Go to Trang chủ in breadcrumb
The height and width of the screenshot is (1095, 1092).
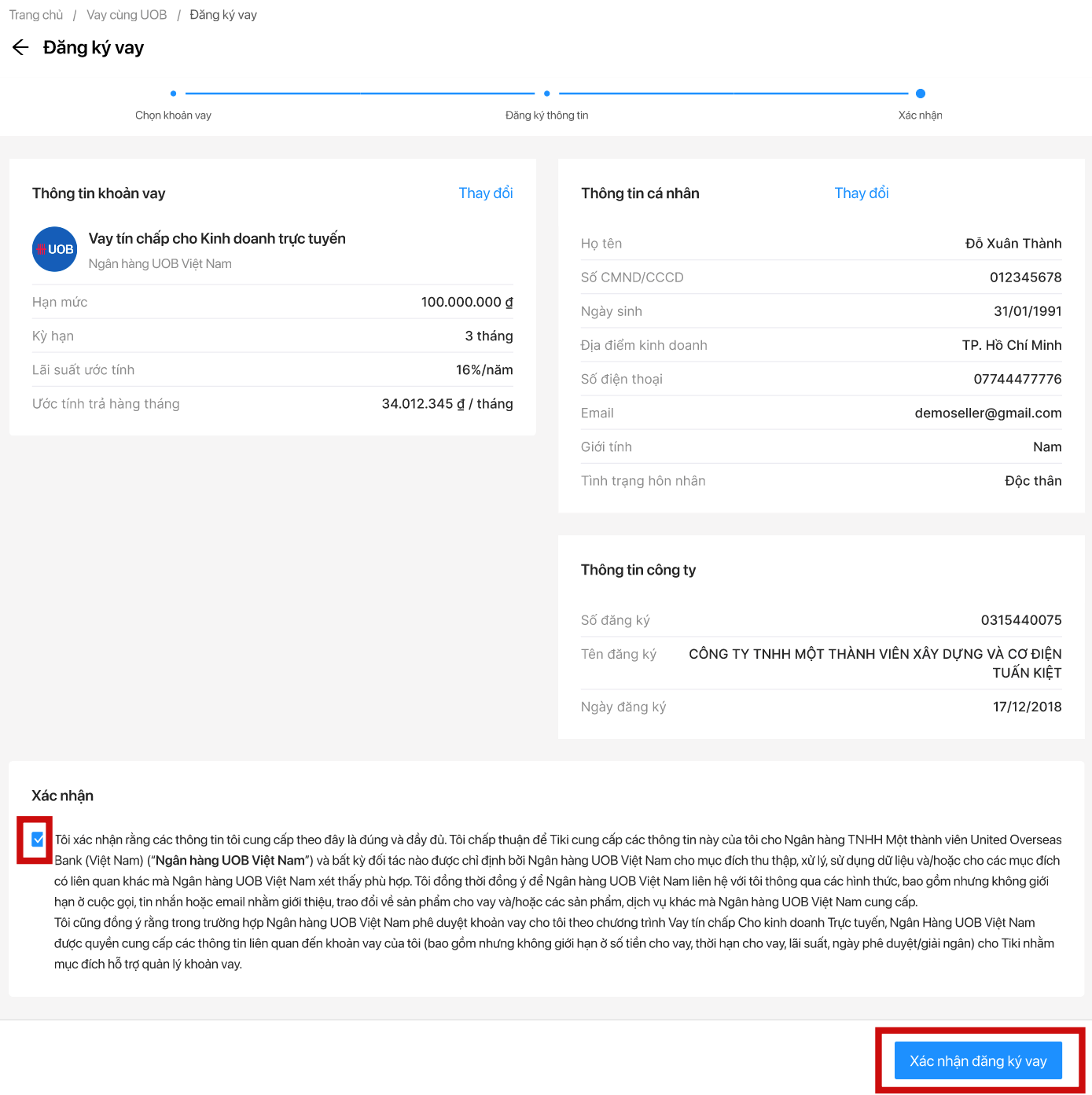pos(36,15)
